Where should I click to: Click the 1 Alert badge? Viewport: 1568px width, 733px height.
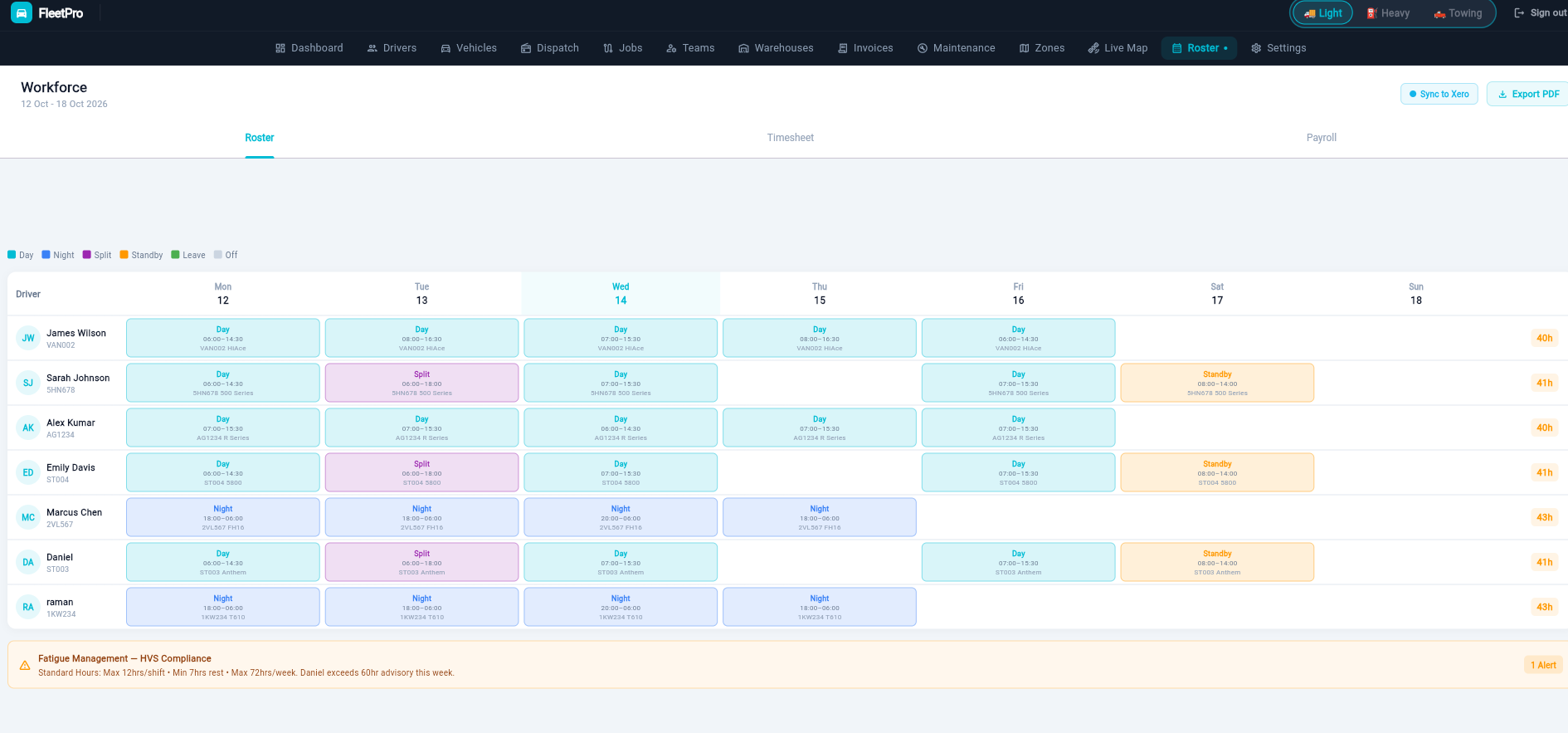(x=1543, y=665)
